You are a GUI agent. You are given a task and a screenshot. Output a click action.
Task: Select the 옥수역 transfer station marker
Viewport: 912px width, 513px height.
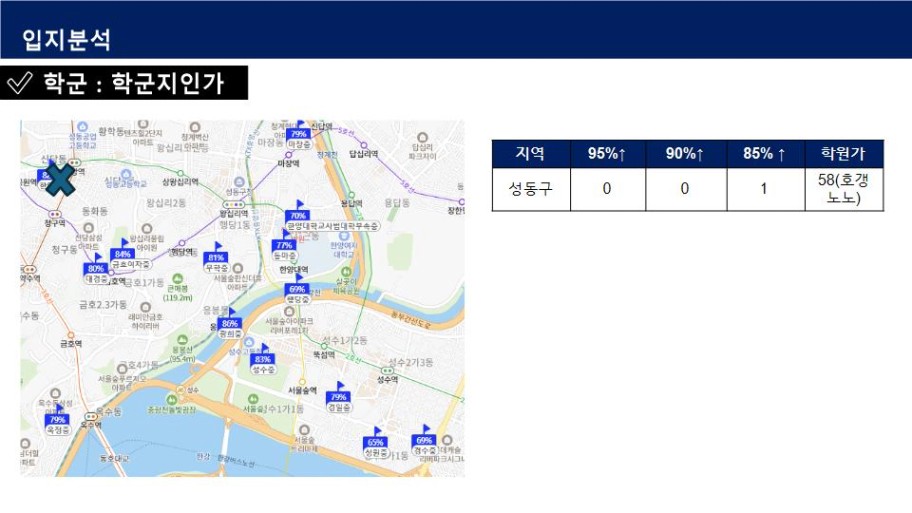91,416
